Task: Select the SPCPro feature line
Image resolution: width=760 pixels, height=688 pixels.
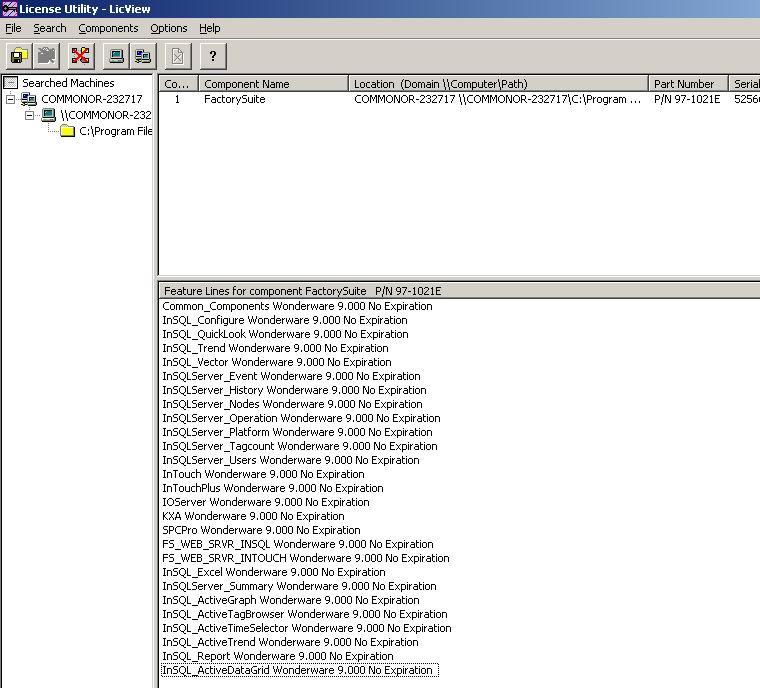Action: [x=261, y=531]
